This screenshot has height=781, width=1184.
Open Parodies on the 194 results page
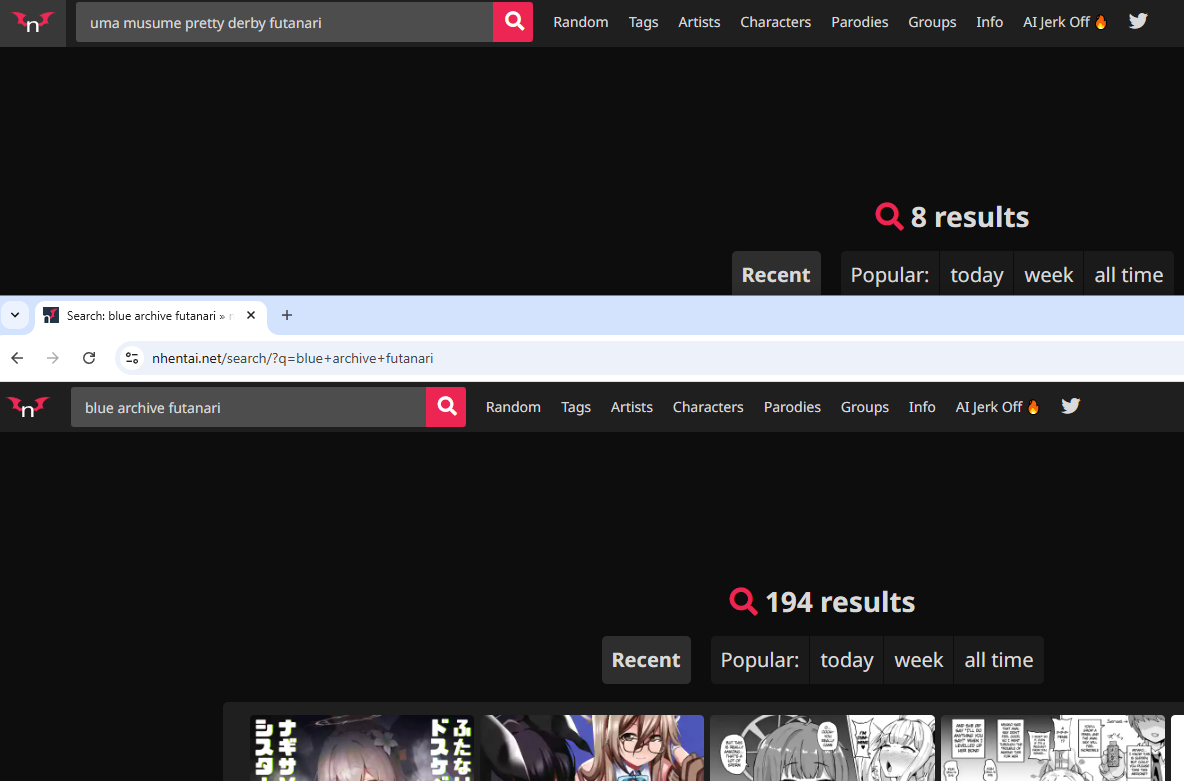coord(792,407)
